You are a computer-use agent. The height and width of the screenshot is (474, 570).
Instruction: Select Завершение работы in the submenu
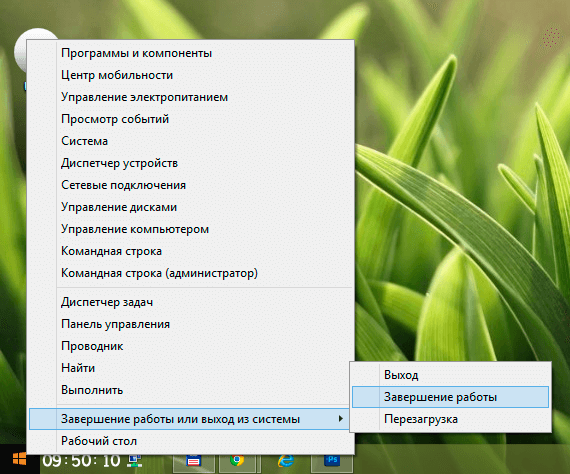click(x=450, y=397)
